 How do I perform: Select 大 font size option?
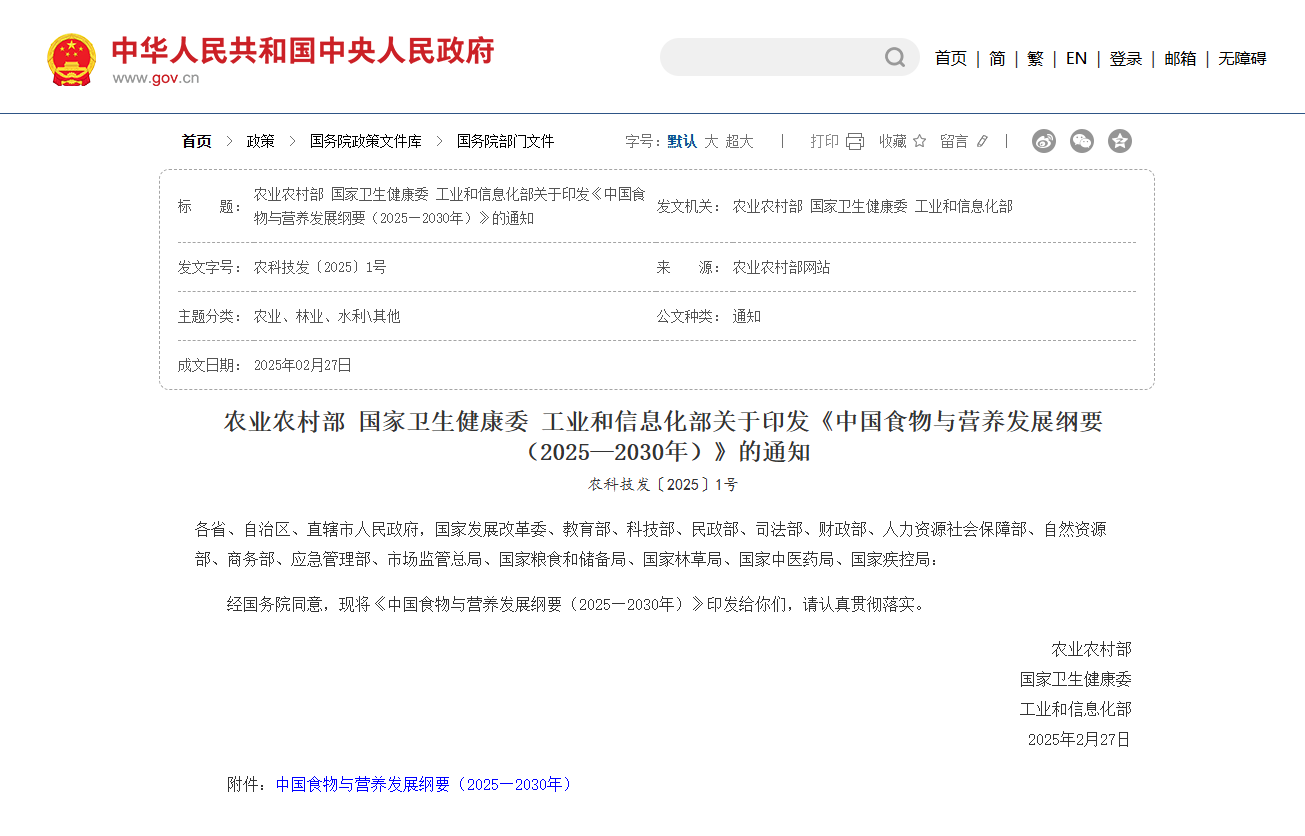pos(711,142)
